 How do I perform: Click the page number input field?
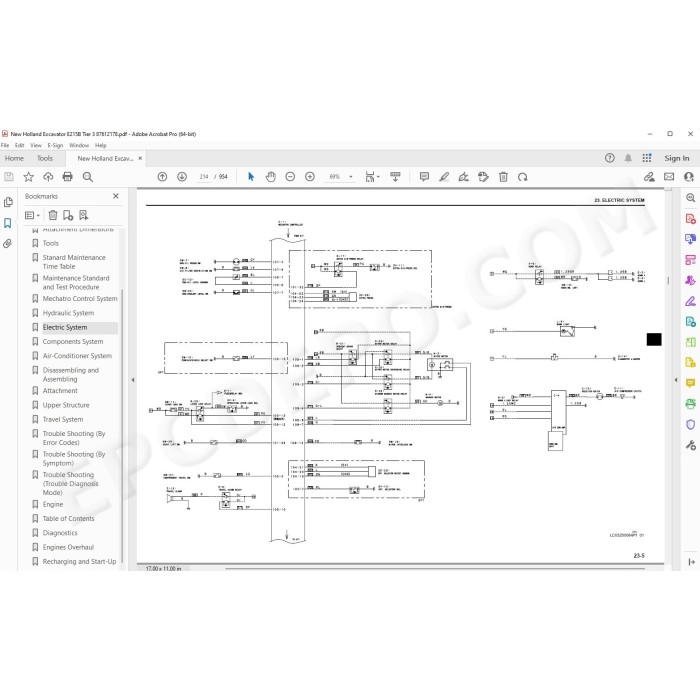click(204, 177)
